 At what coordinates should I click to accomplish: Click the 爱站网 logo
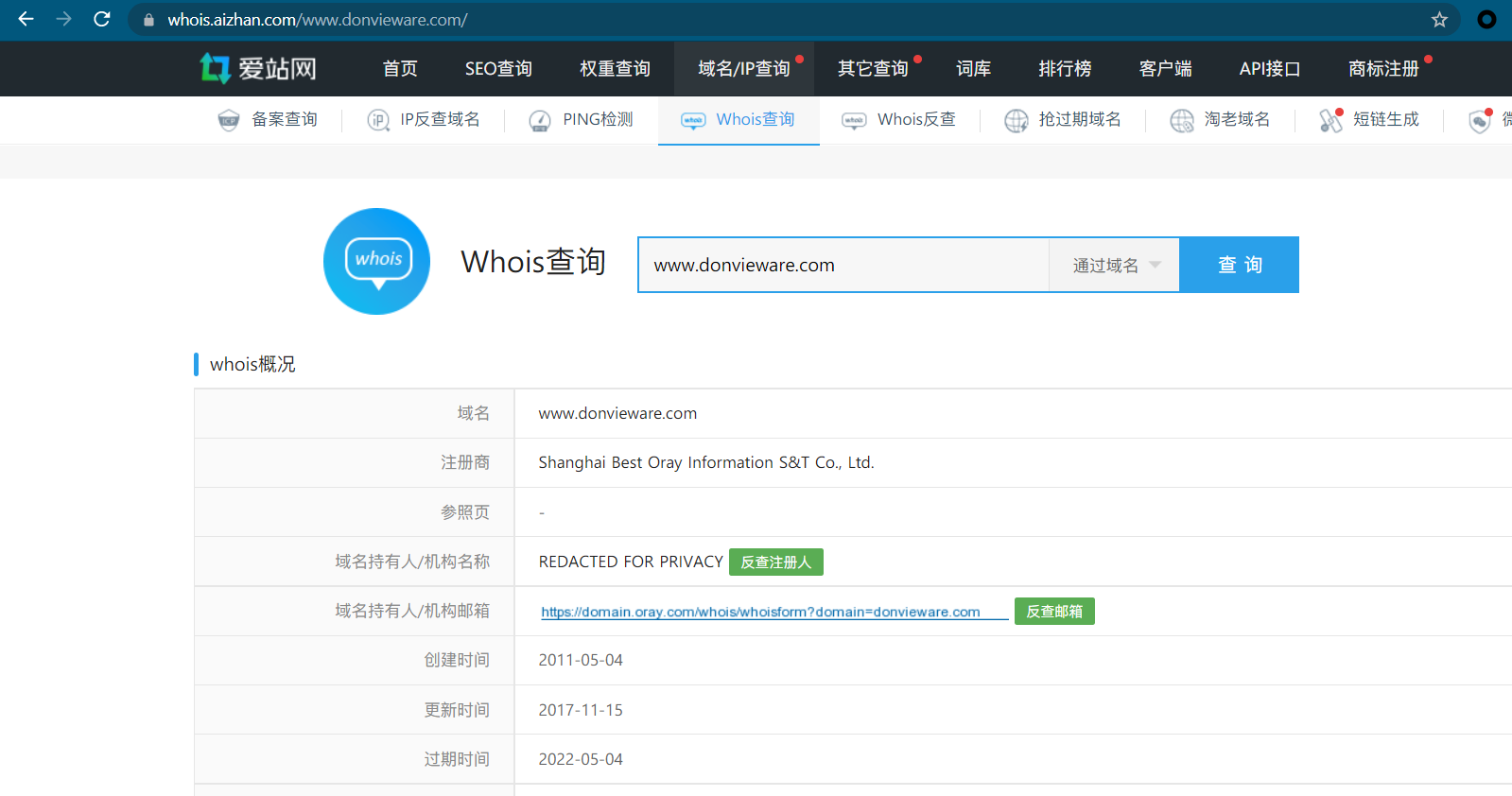click(258, 68)
